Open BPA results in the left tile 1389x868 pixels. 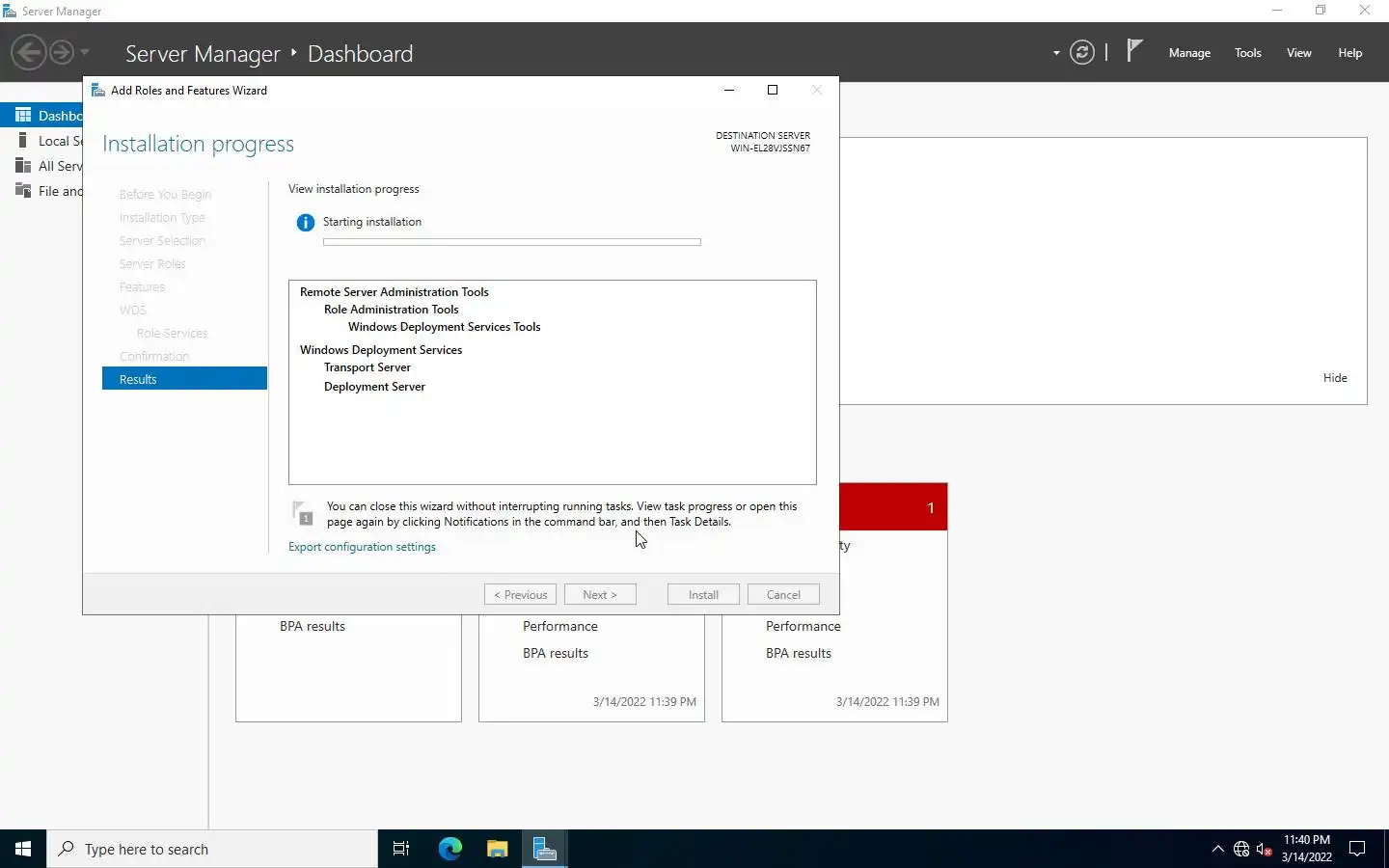click(312, 627)
